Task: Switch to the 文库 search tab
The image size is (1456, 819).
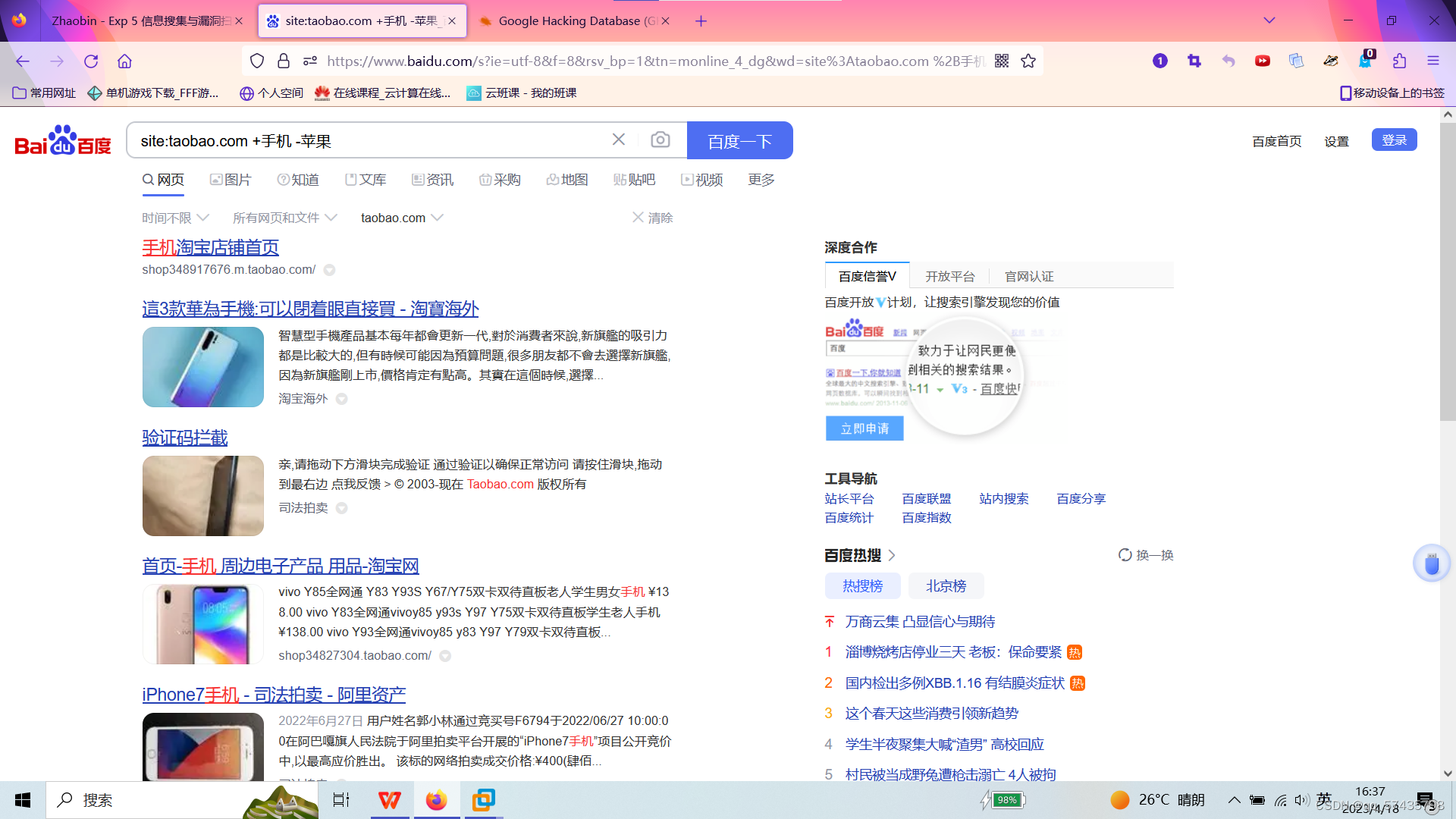Action: (x=366, y=180)
